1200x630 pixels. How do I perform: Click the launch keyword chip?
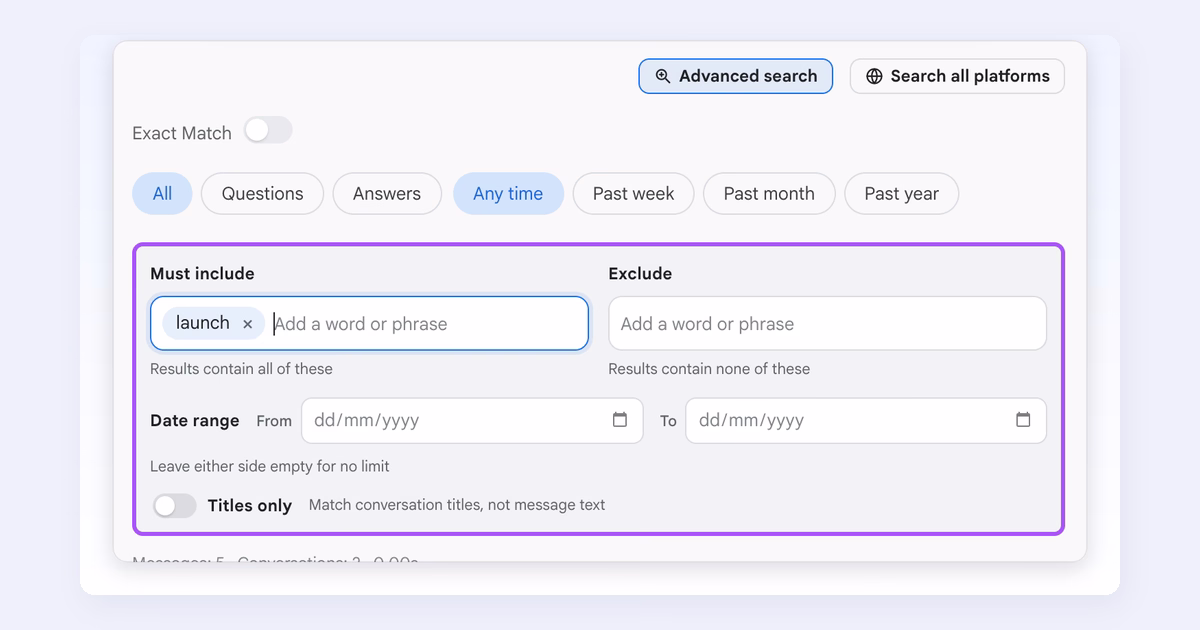[213, 323]
